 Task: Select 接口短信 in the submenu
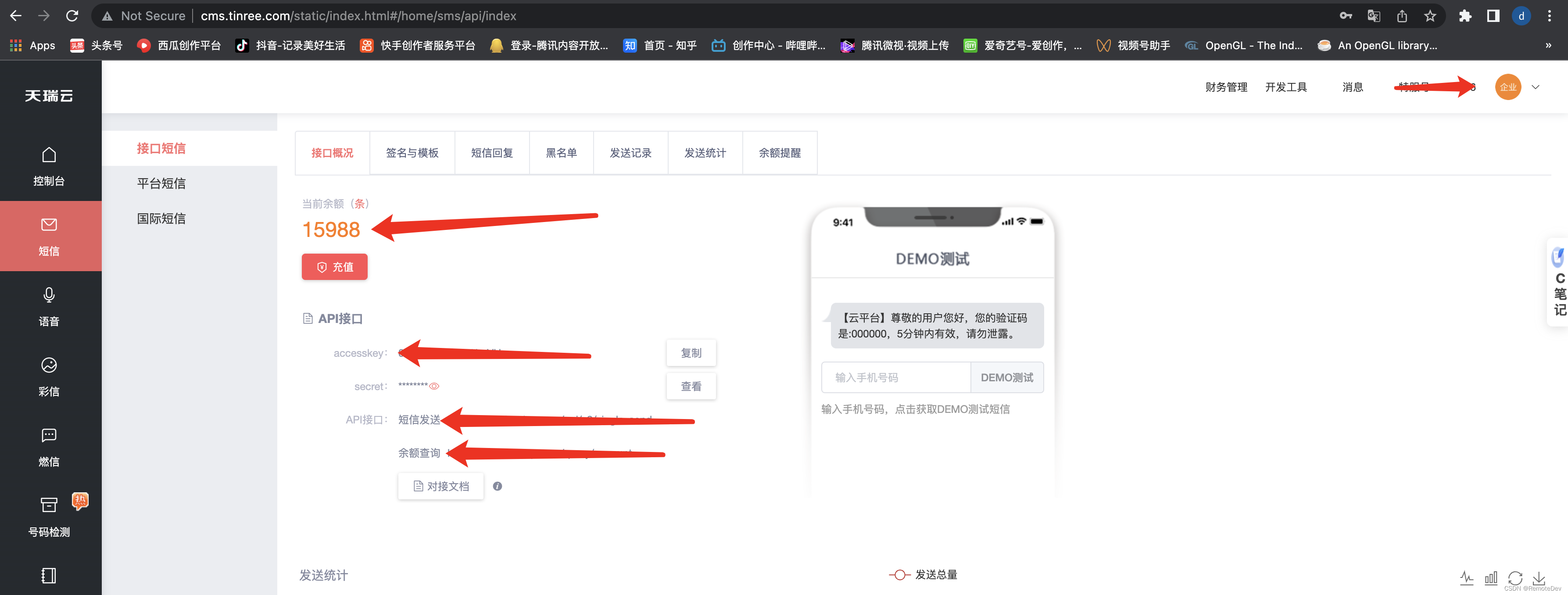161,148
